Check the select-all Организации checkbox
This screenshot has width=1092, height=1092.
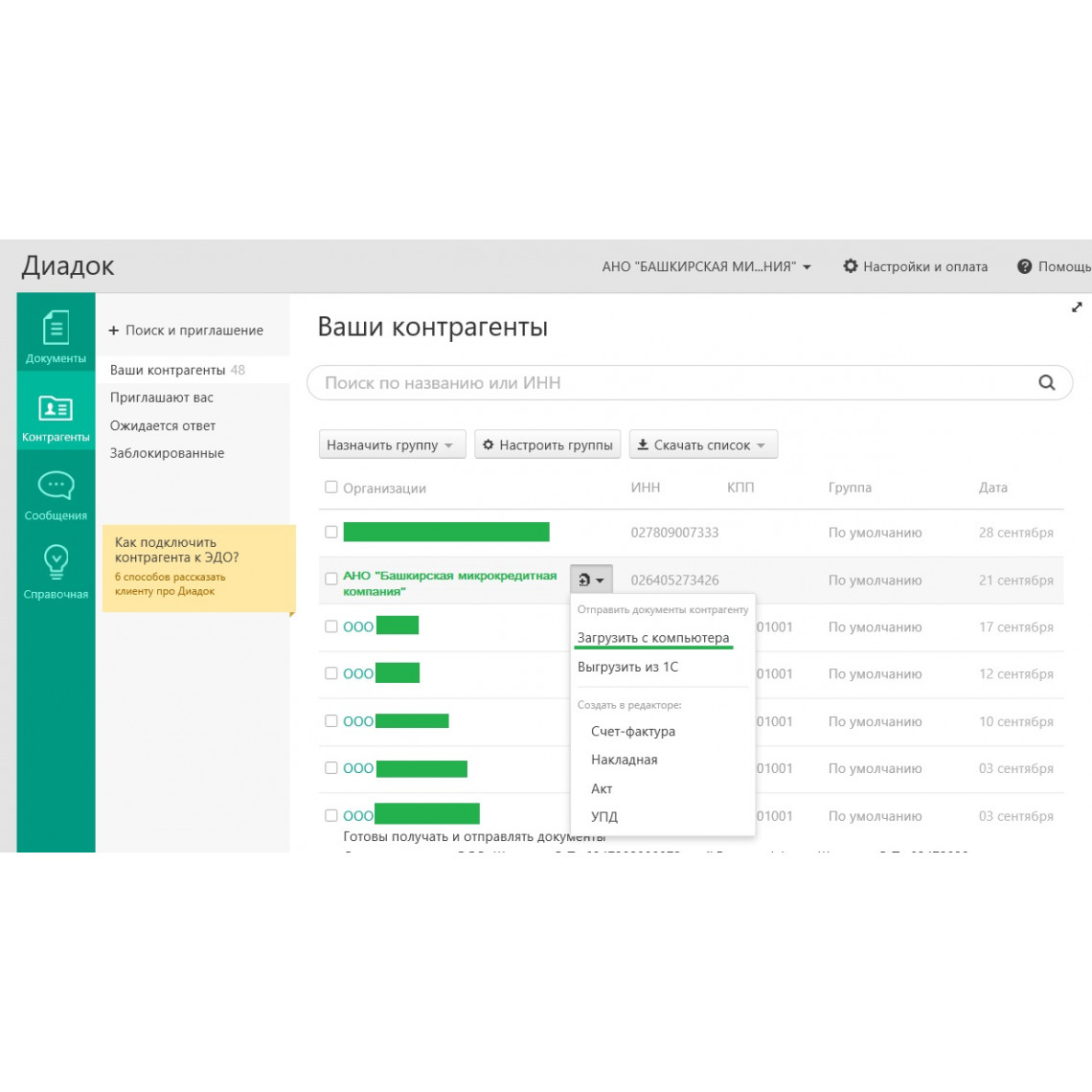(331, 488)
